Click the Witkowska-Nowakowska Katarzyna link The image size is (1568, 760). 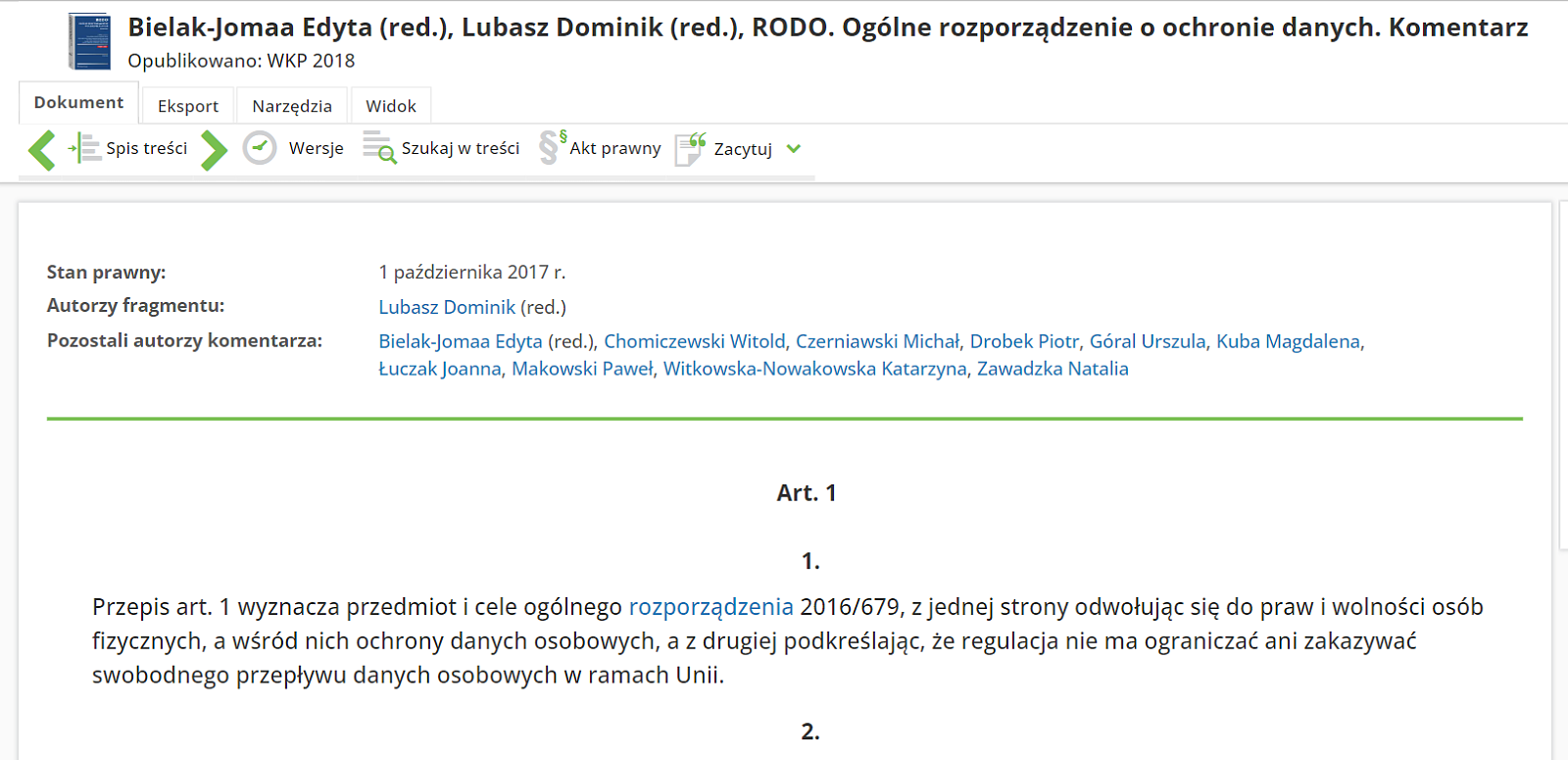(814, 369)
